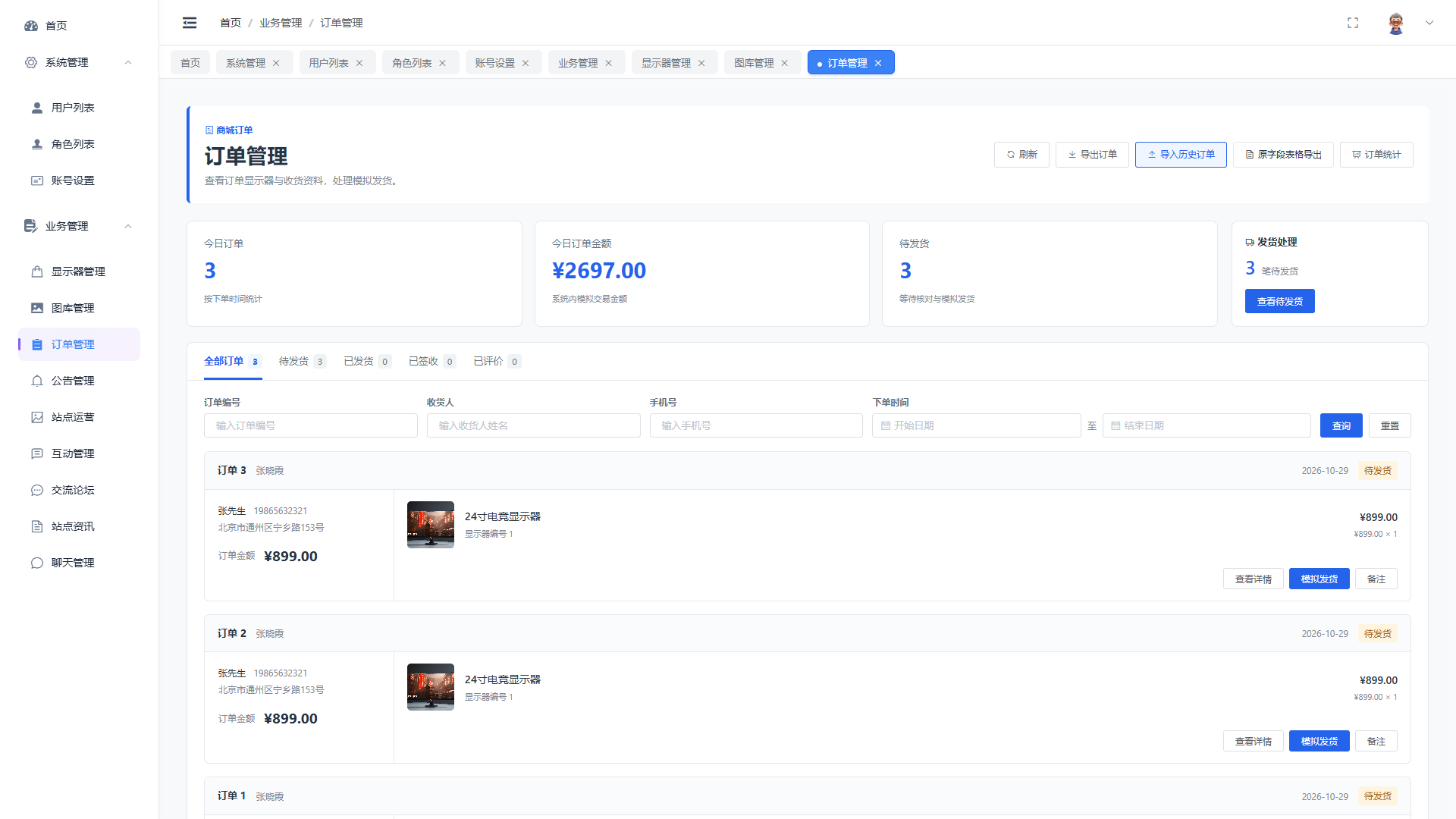This screenshot has width=1456, height=819.
Task: Close the 订单管理 page tab
Action: point(878,63)
